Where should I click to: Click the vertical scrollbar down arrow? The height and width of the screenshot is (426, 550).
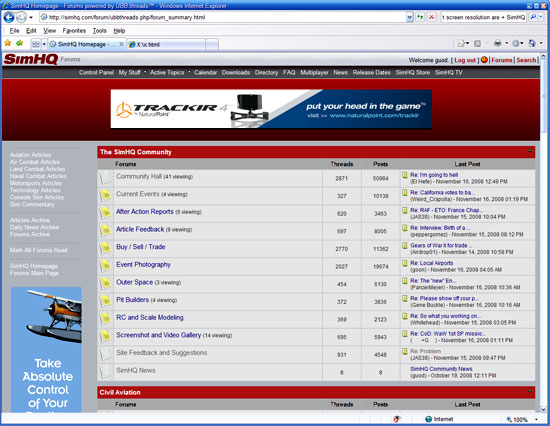point(543,409)
